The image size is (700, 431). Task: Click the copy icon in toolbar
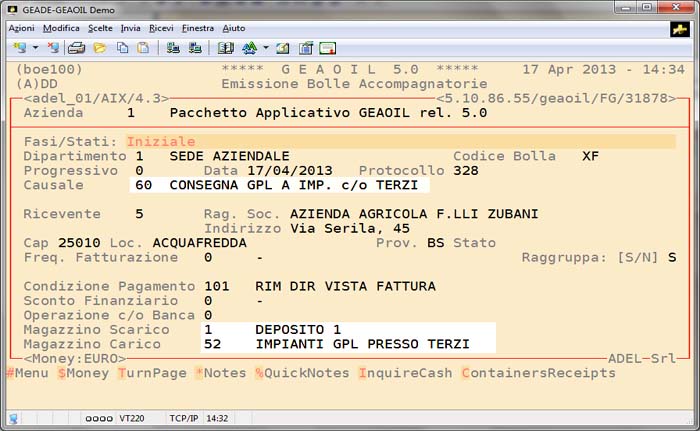(122, 47)
